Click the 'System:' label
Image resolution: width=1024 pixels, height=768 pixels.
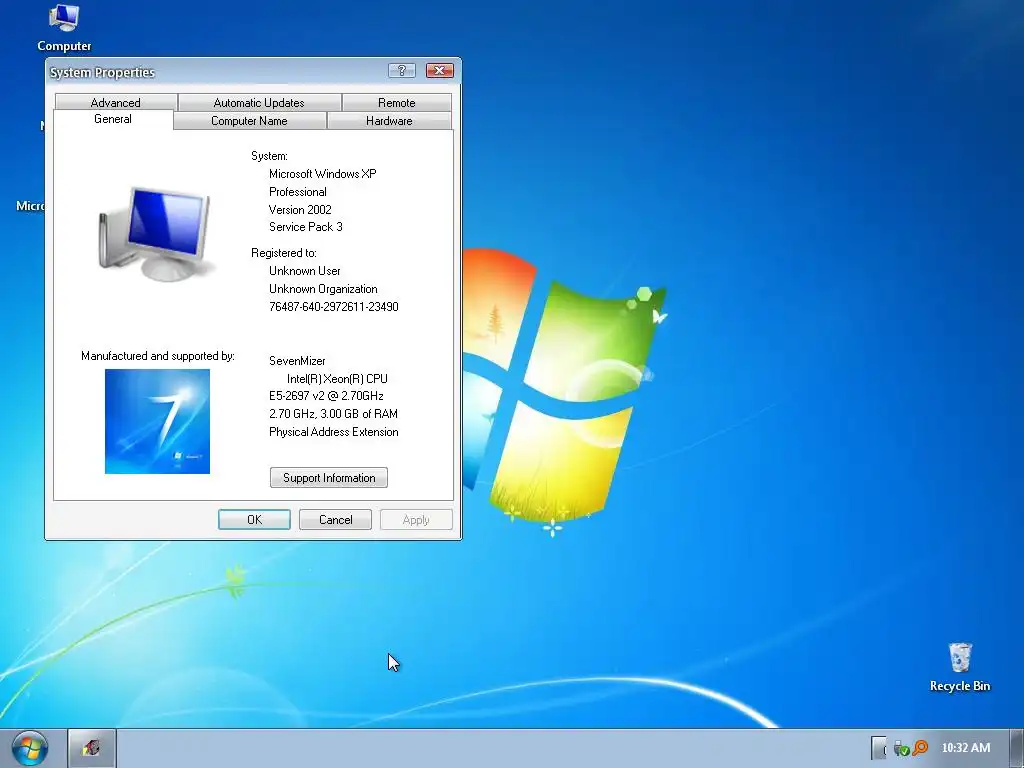click(269, 156)
